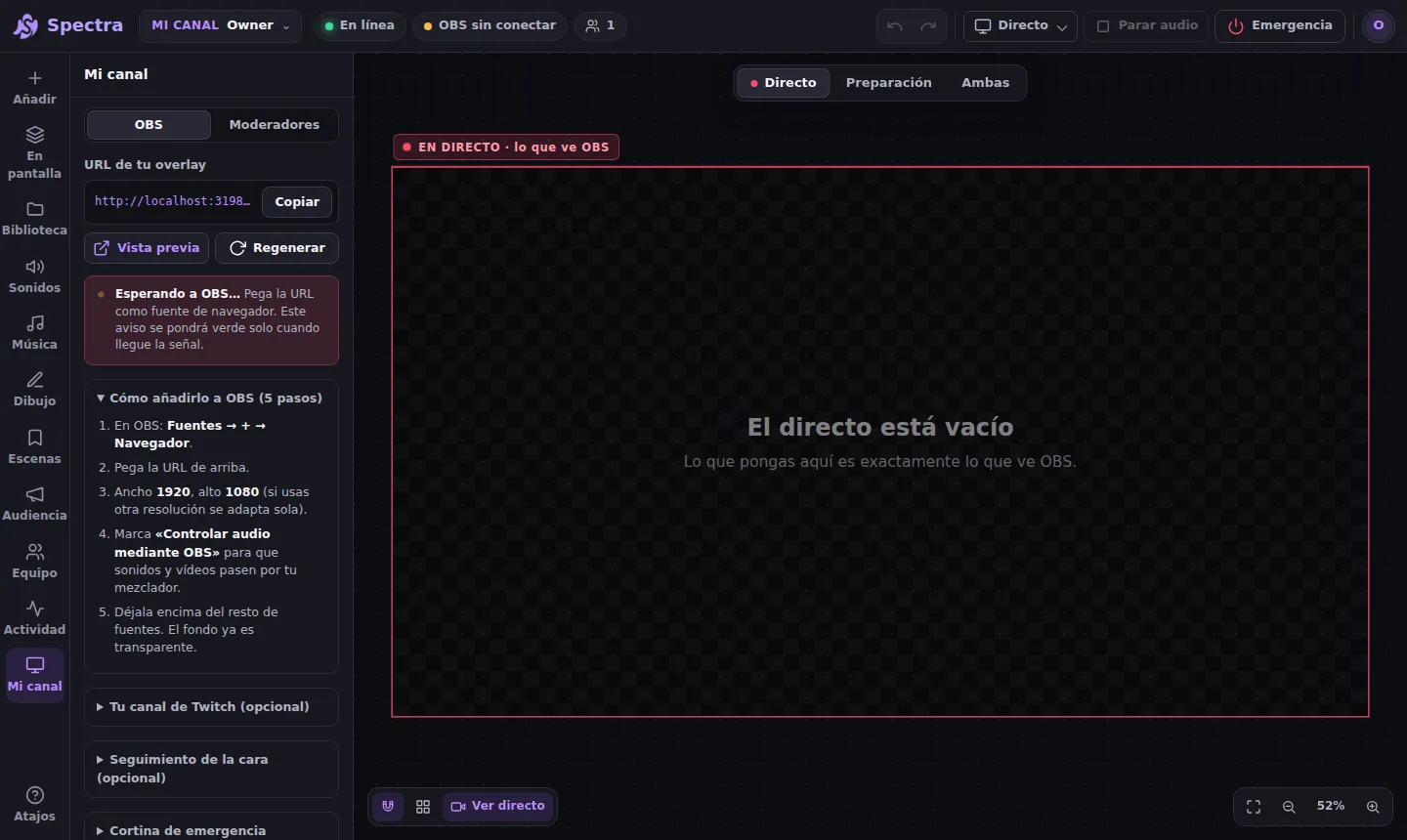The width and height of the screenshot is (1407, 840).
Task: Click the Spectra logo
Action: click(67, 25)
